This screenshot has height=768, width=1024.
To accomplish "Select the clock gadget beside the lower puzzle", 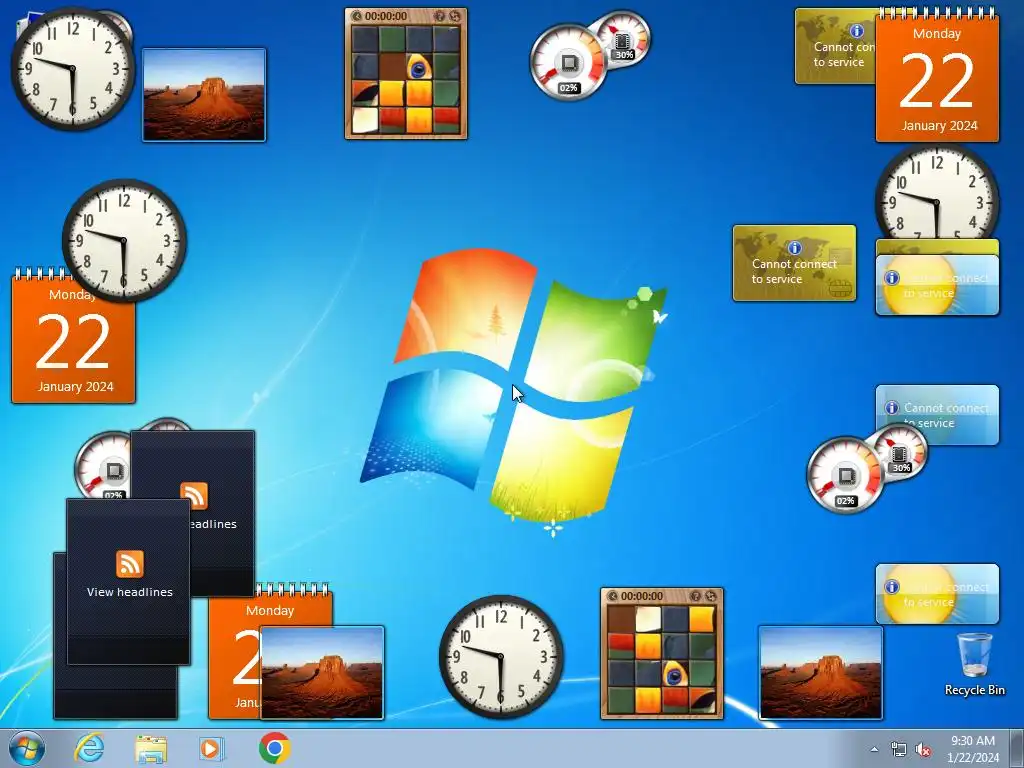I will pyautogui.click(x=500, y=656).
